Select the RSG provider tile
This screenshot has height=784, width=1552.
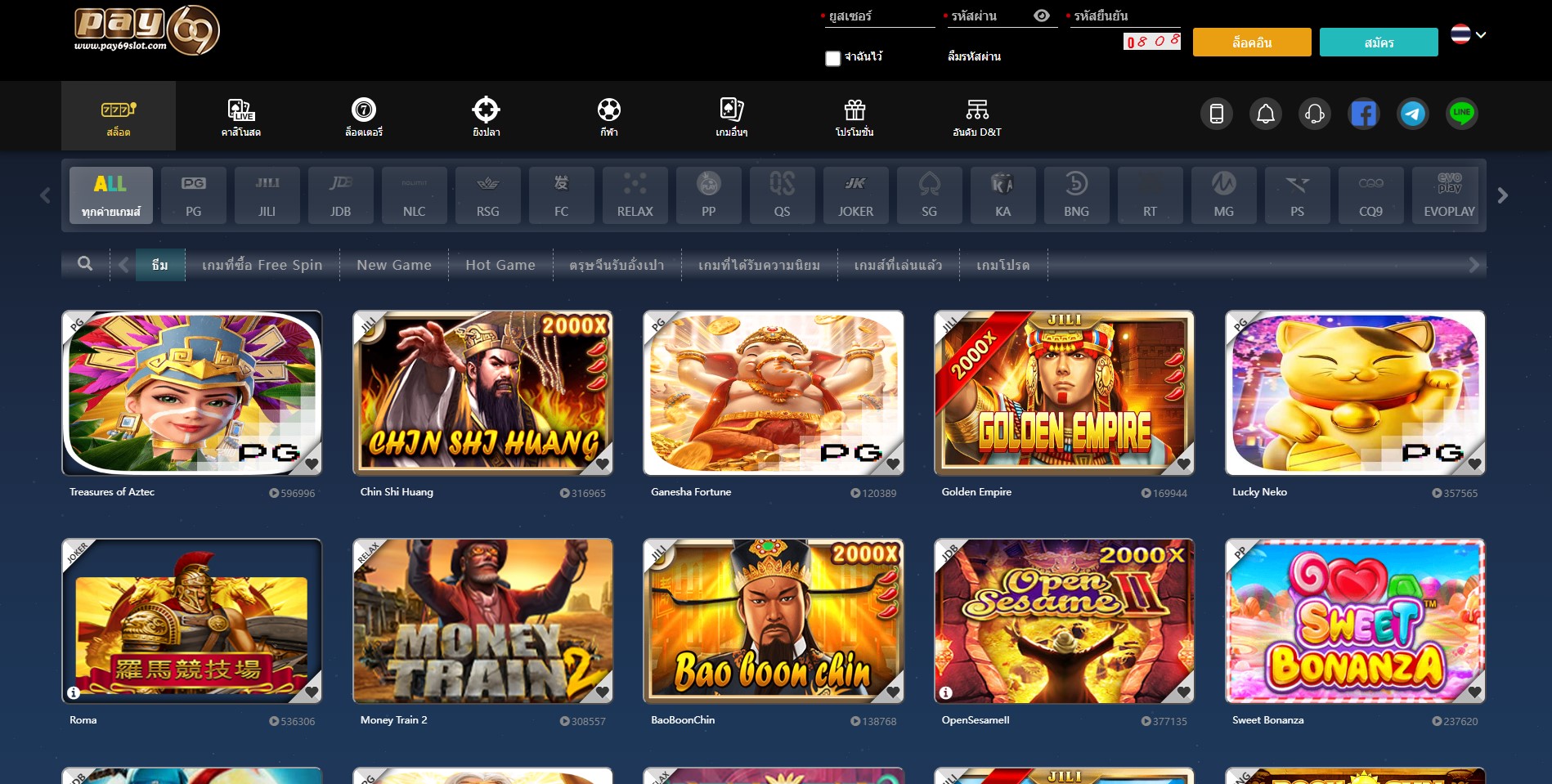point(488,195)
